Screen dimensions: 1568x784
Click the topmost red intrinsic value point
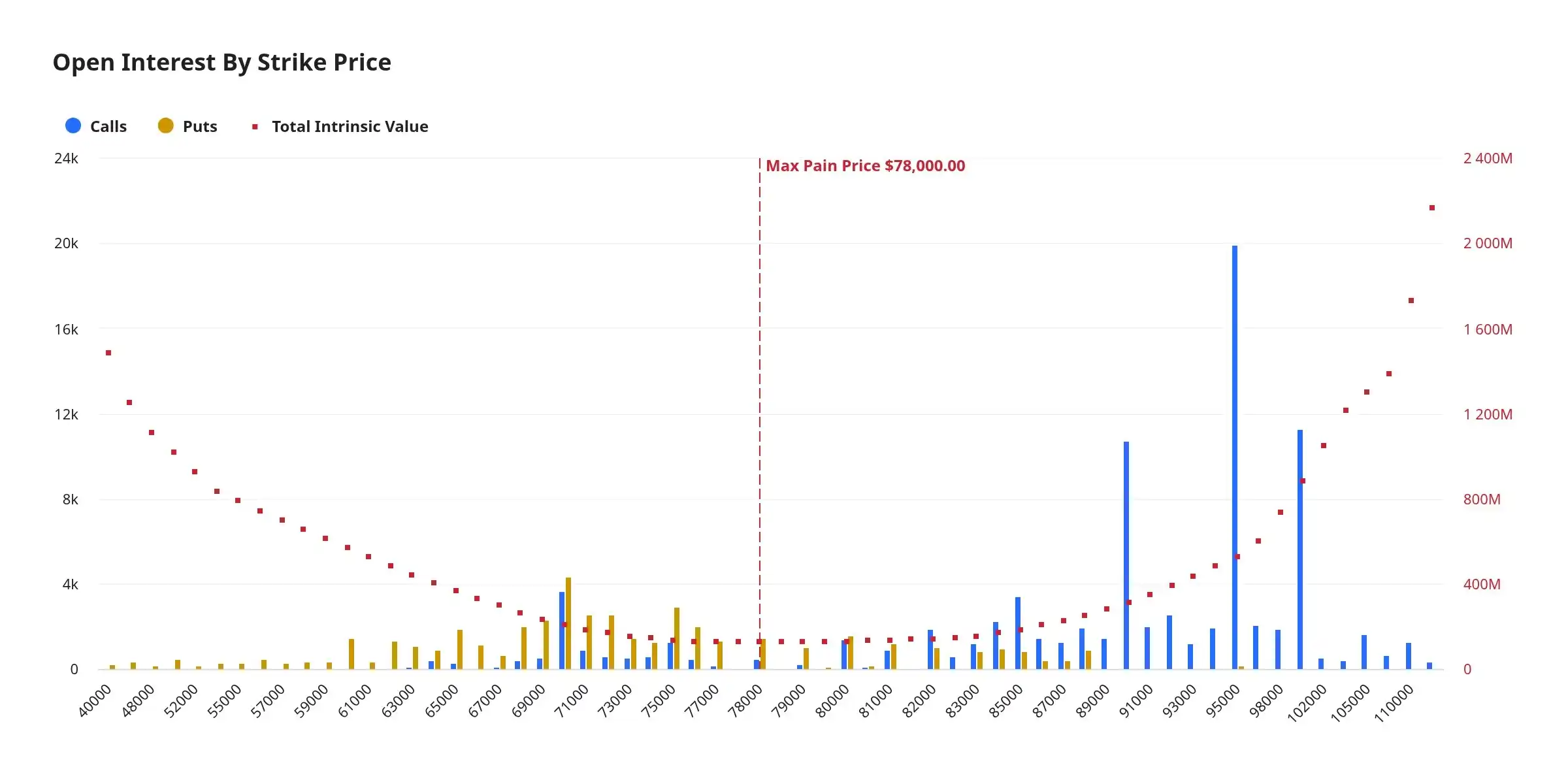click(x=1432, y=208)
